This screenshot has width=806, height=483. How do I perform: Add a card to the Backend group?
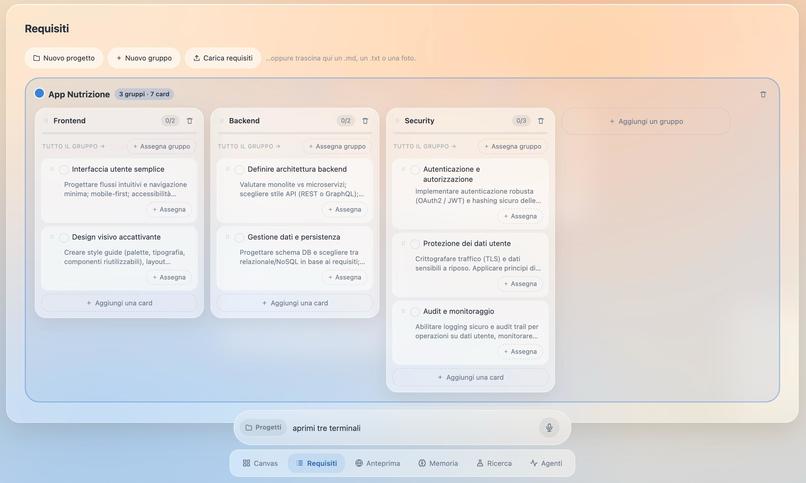tap(295, 303)
